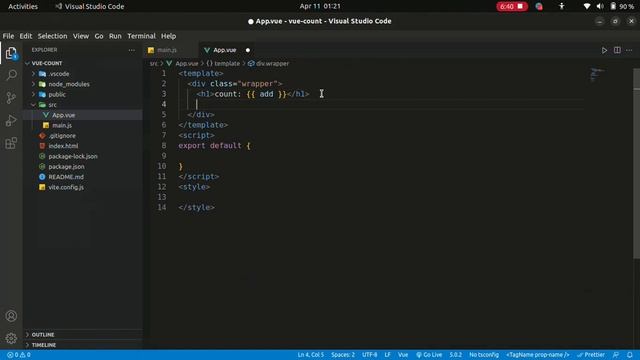Open README.md in the file tree
This screenshot has height=360, width=640.
[x=66, y=177]
